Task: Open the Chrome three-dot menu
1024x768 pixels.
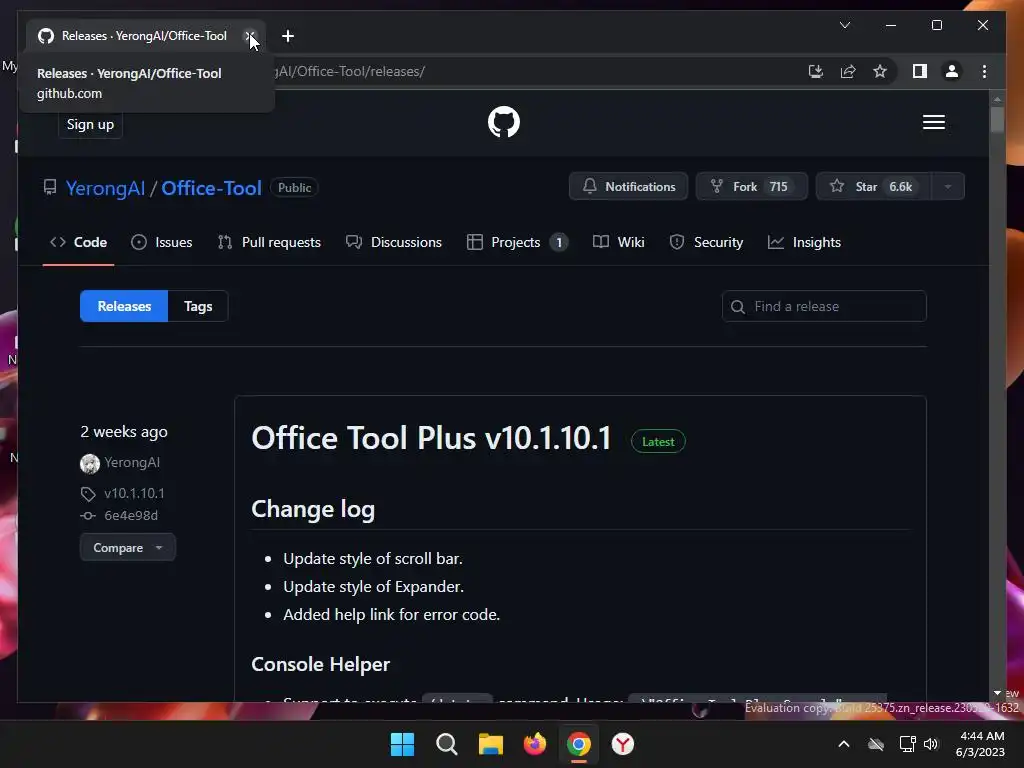Action: point(984,71)
